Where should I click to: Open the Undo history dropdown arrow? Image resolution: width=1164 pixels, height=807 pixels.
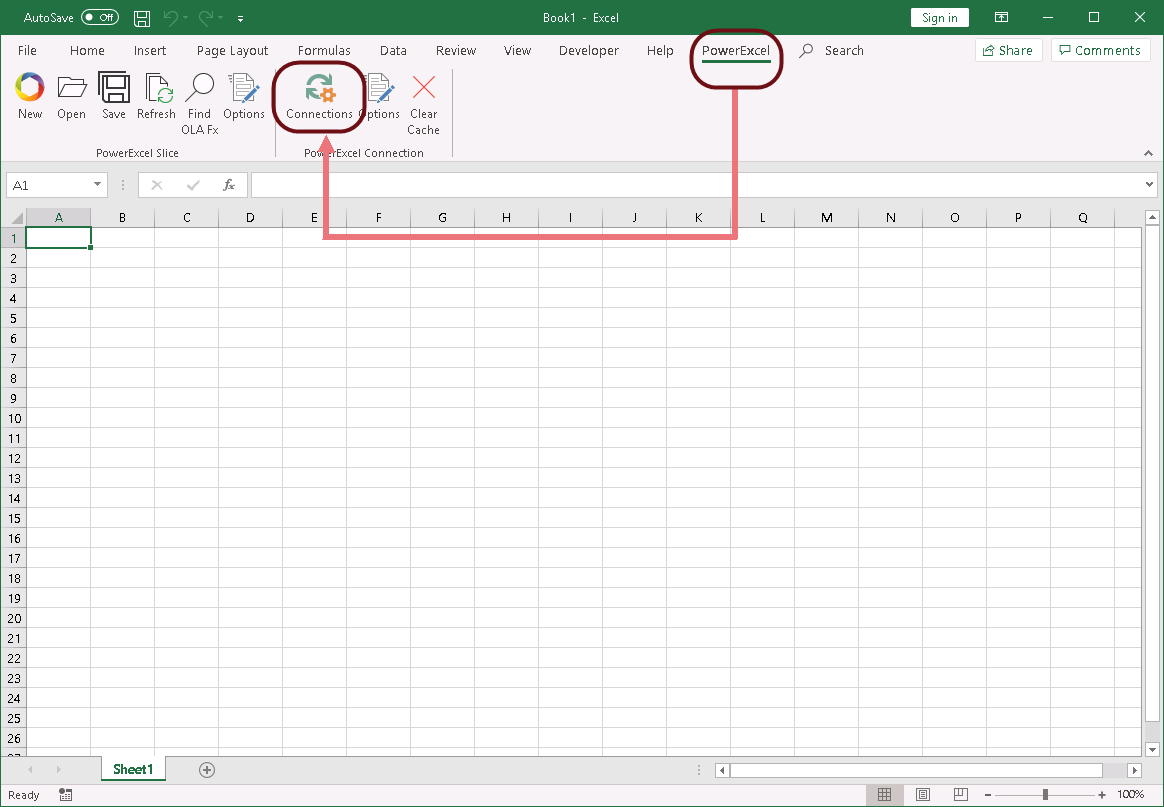click(186, 18)
